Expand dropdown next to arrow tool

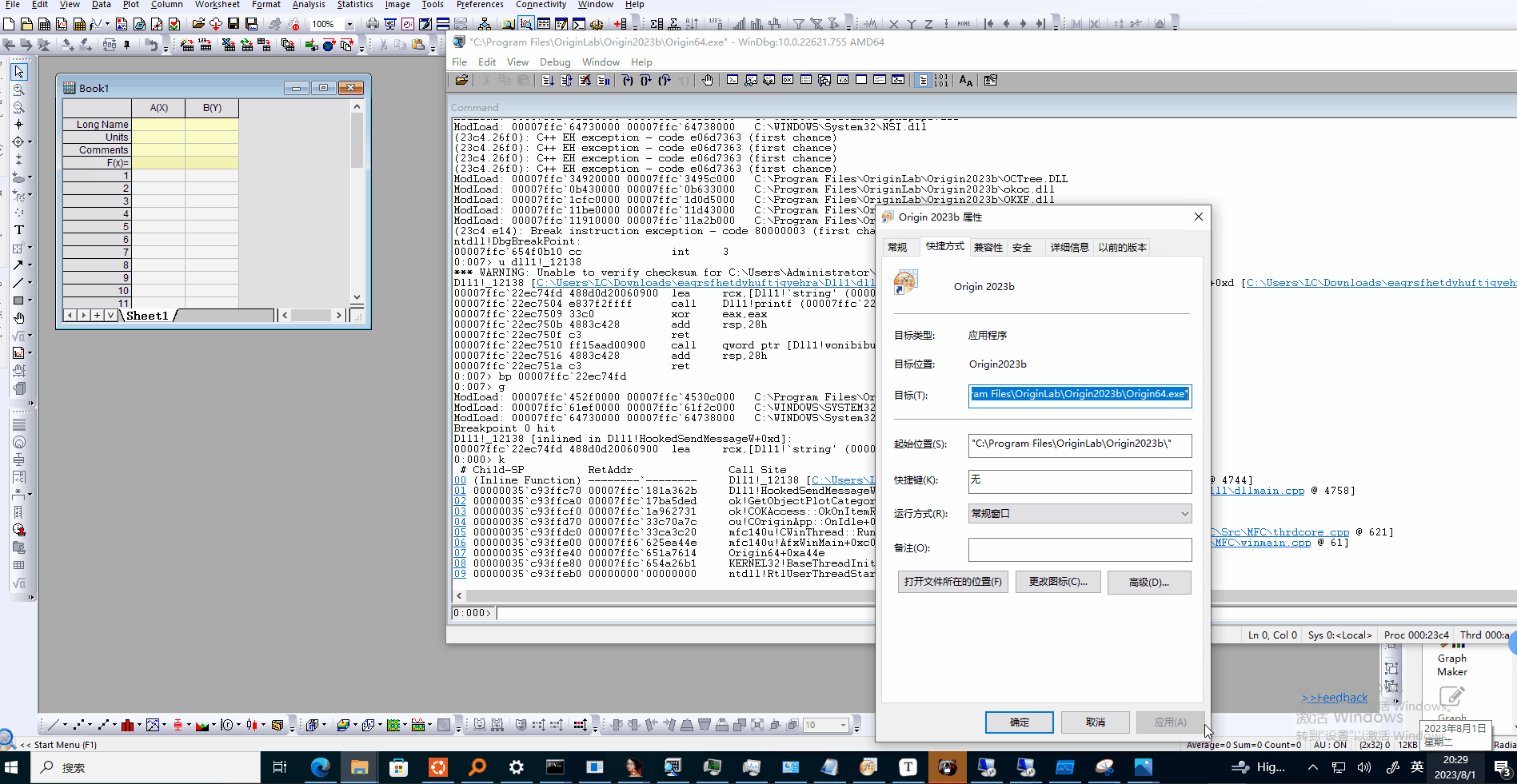[30, 265]
